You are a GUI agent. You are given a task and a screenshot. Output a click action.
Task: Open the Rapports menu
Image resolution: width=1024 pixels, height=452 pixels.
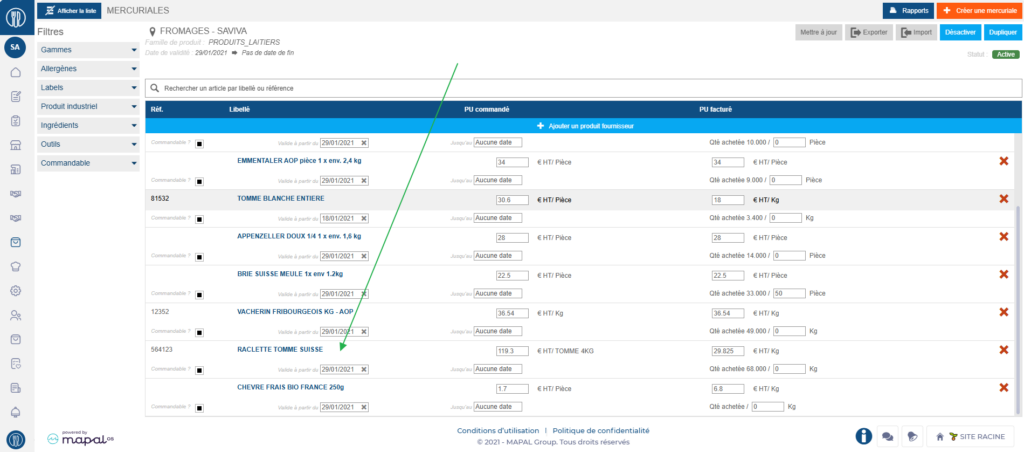tap(907, 10)
